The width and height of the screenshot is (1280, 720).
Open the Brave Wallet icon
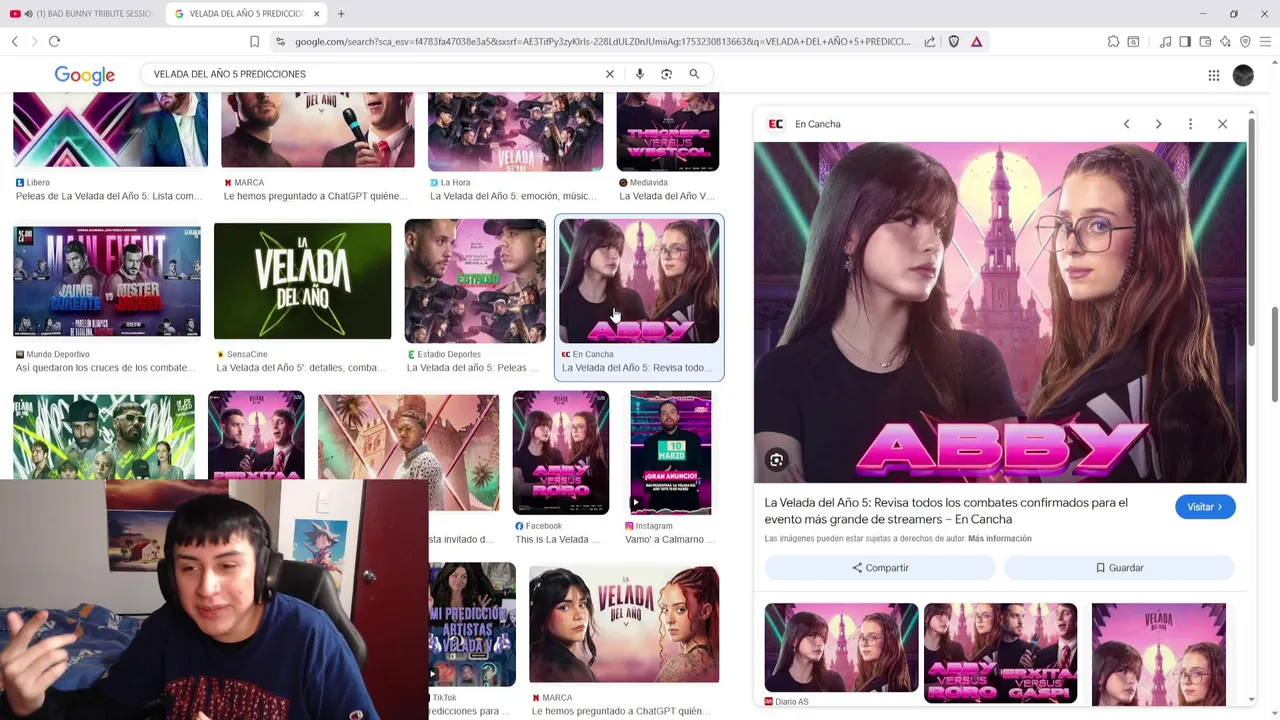[1205, 42]
